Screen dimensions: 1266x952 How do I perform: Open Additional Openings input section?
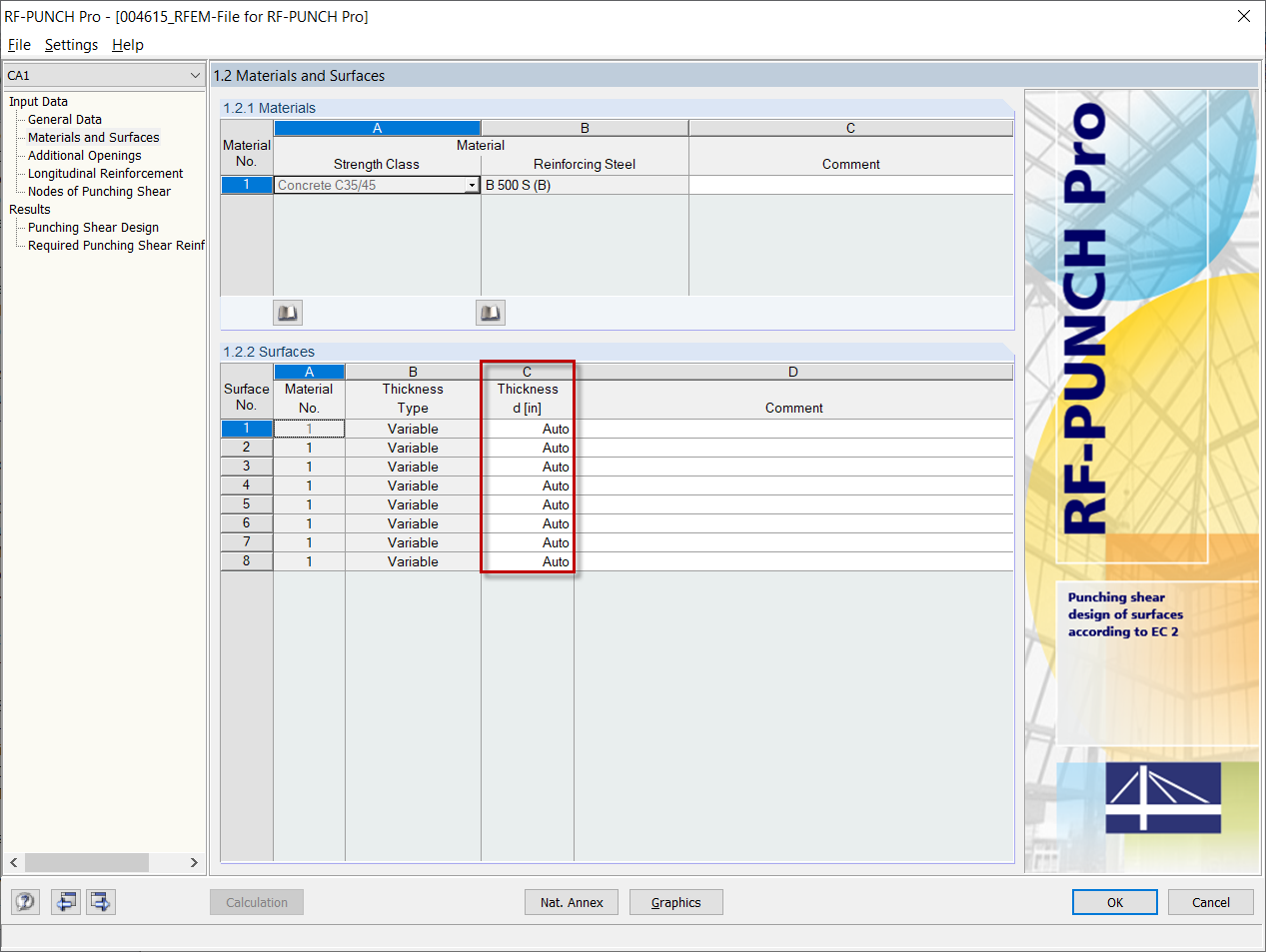coord(82,155)
